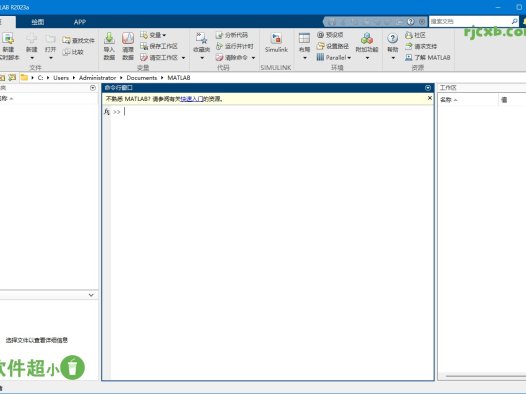Click the magnifier icon in documentation search
This screenshot has height=394, width=526.
point(514,21)
